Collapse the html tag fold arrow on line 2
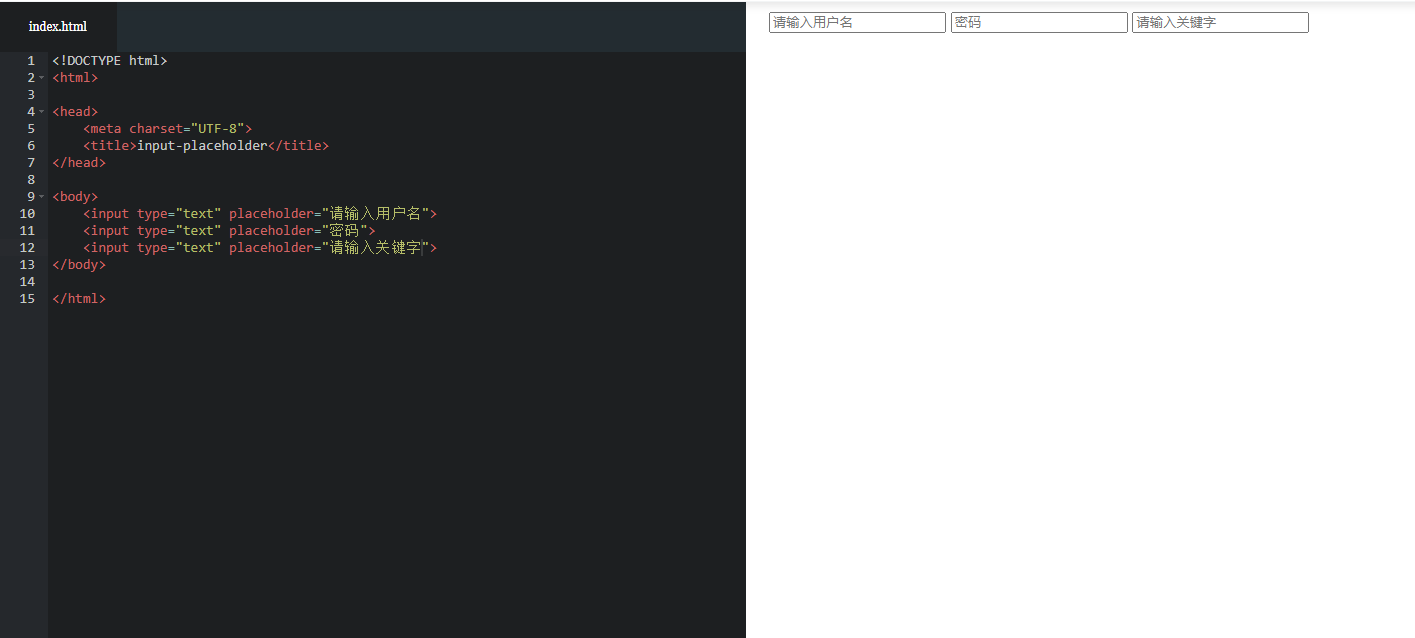The image size is (1415, 638). 42,77
